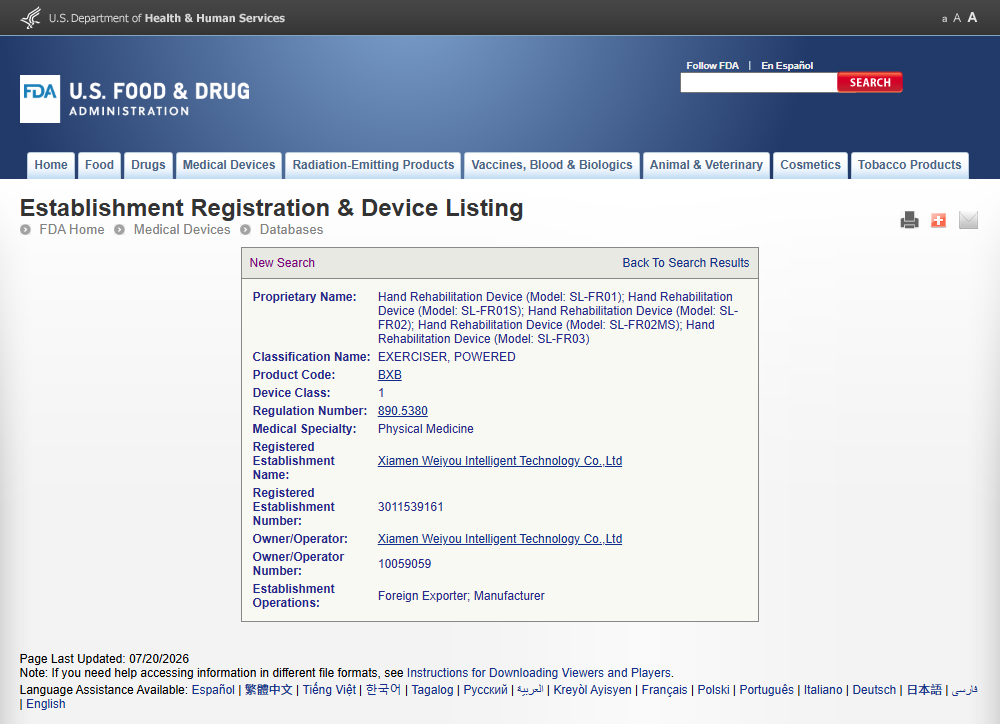Click the email envelope icon
The image size is (1000, 724).
tap(968, 220)
